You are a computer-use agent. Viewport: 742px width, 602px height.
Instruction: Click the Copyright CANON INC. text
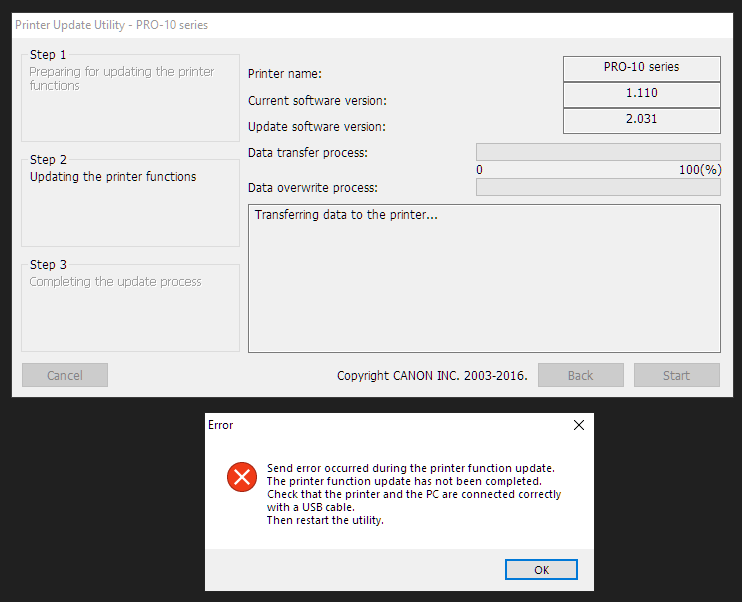[x=432, y=376]
